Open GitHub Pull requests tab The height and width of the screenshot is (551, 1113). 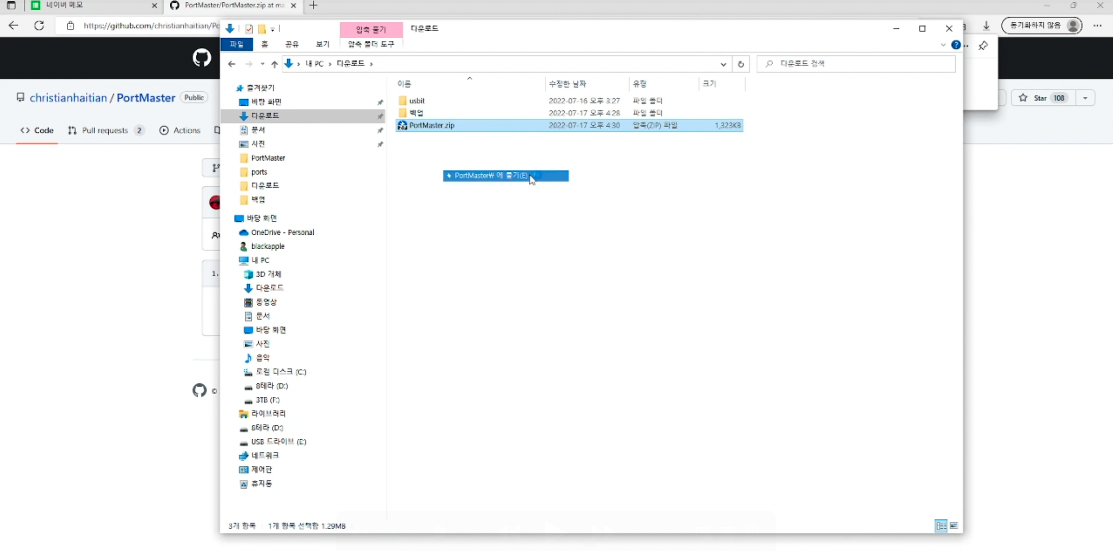point(105,131)
